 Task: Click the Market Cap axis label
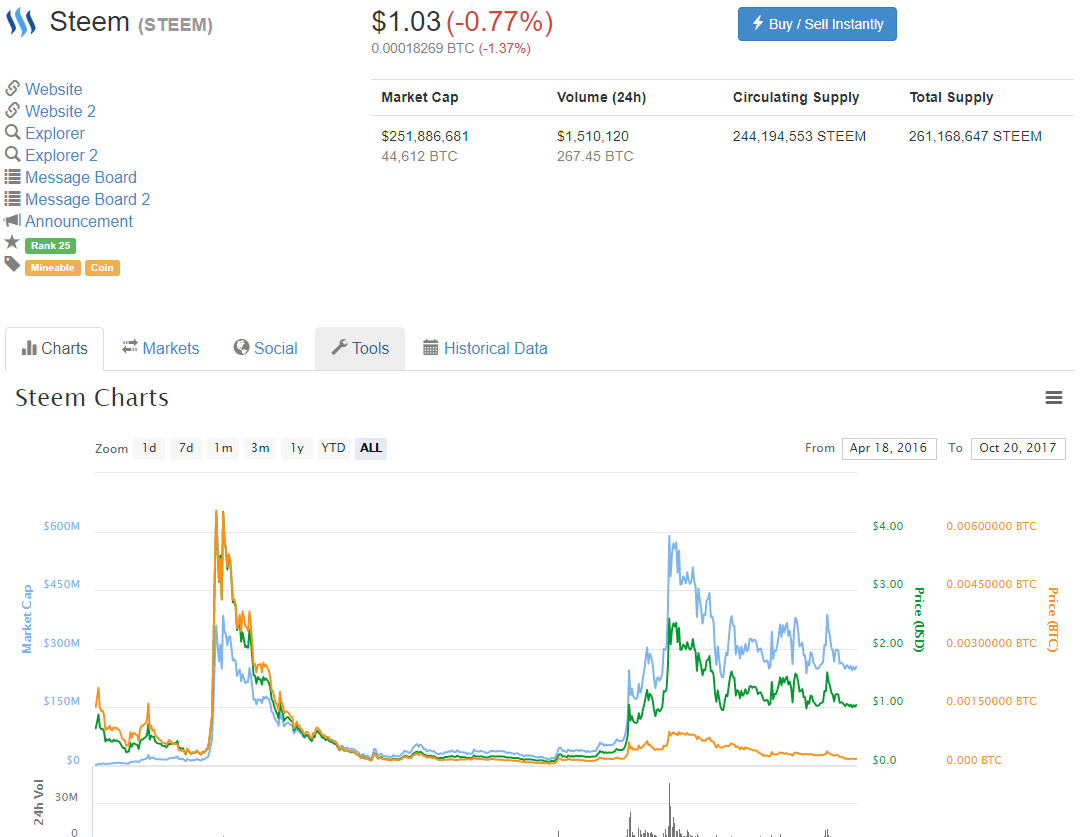point(27,619)
